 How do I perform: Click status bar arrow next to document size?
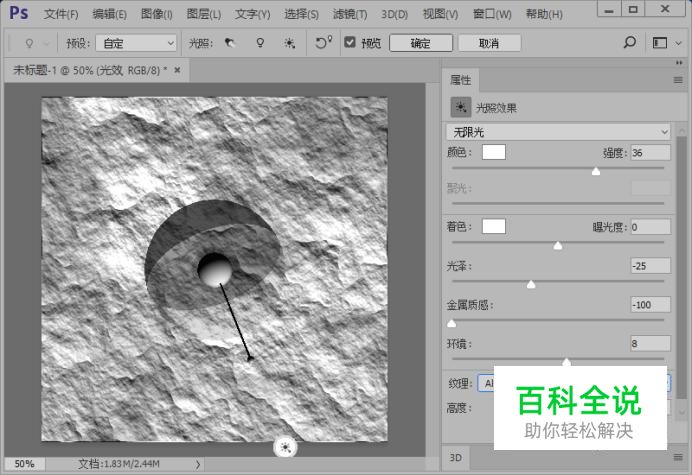198,464
